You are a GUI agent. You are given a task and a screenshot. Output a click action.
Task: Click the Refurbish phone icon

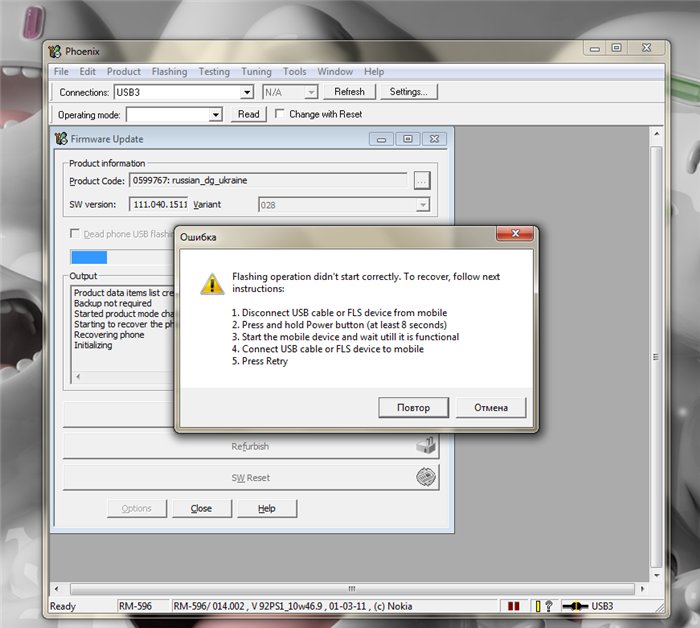click(x=427, y=446)
